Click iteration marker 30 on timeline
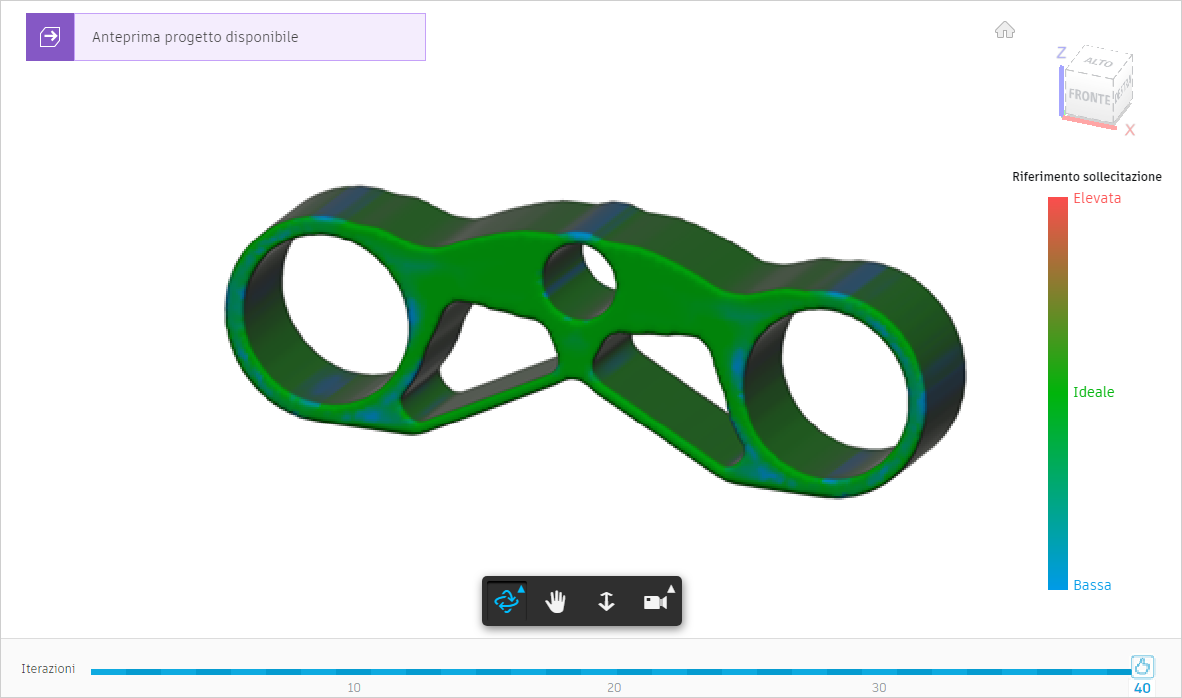Viewport: 1182px width, 698px height. coord(879,687)
